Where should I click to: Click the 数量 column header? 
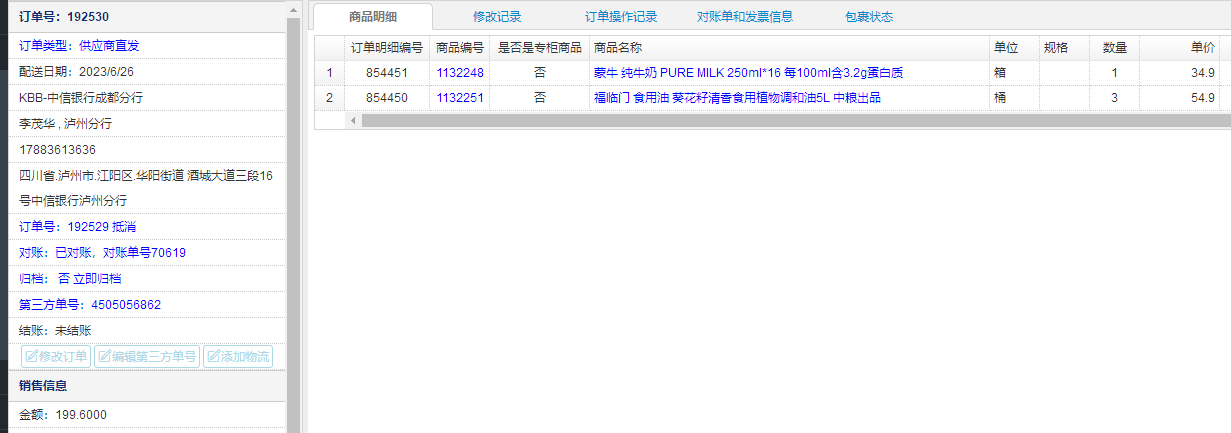pyautogui.click(x=1115, y=48)
